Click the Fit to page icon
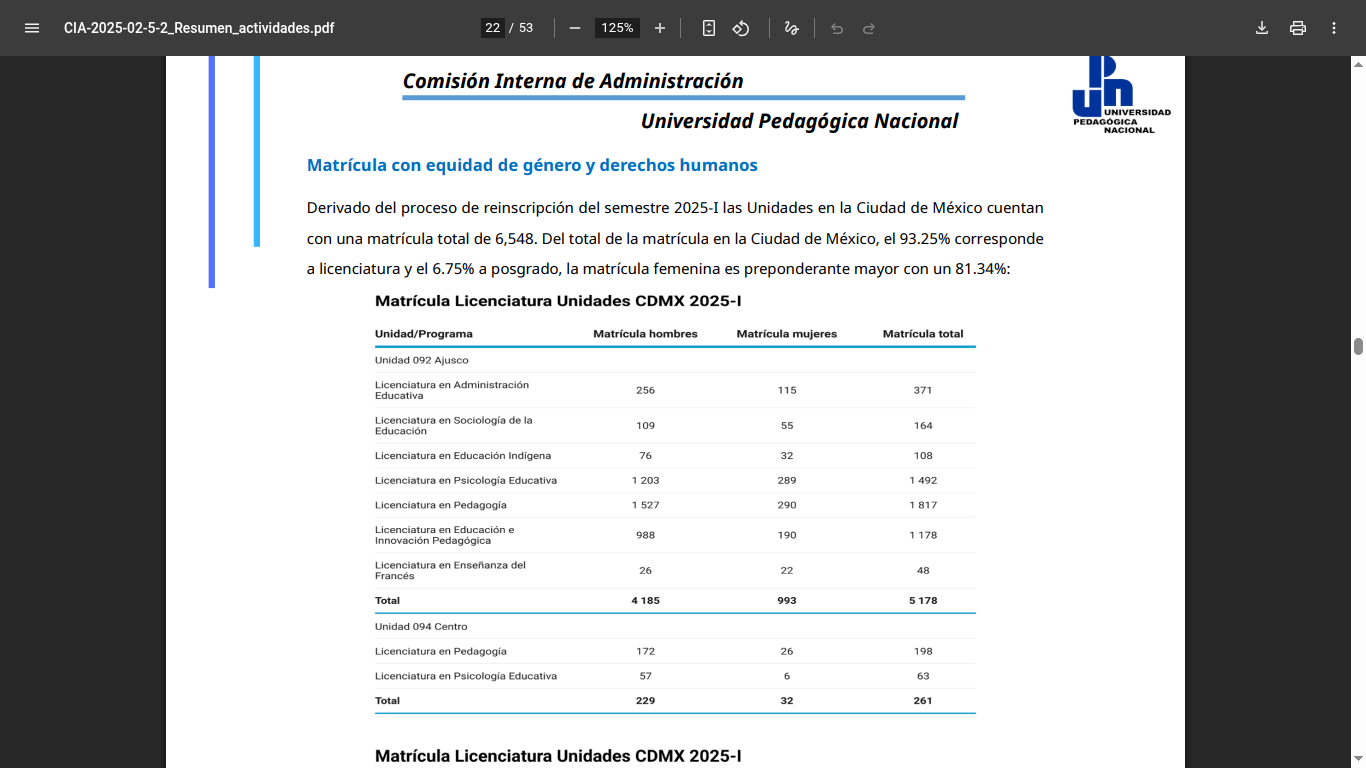 point(709,28)
